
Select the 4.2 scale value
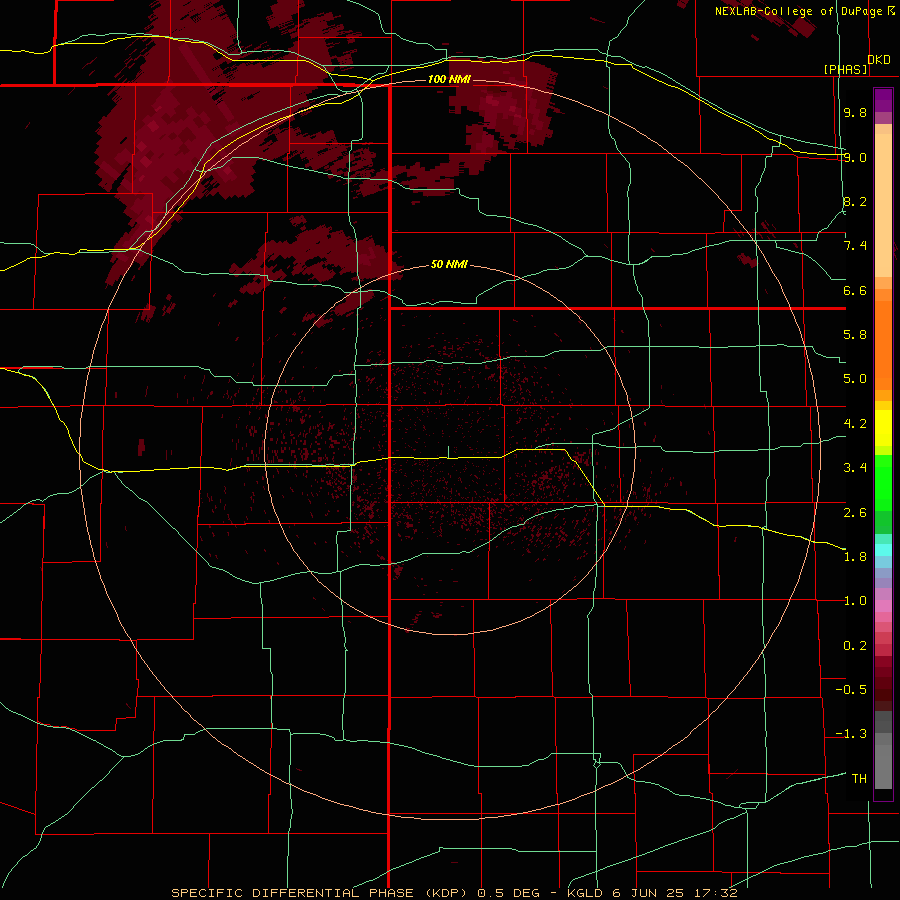pyautogui.click(x=855, y=423)
